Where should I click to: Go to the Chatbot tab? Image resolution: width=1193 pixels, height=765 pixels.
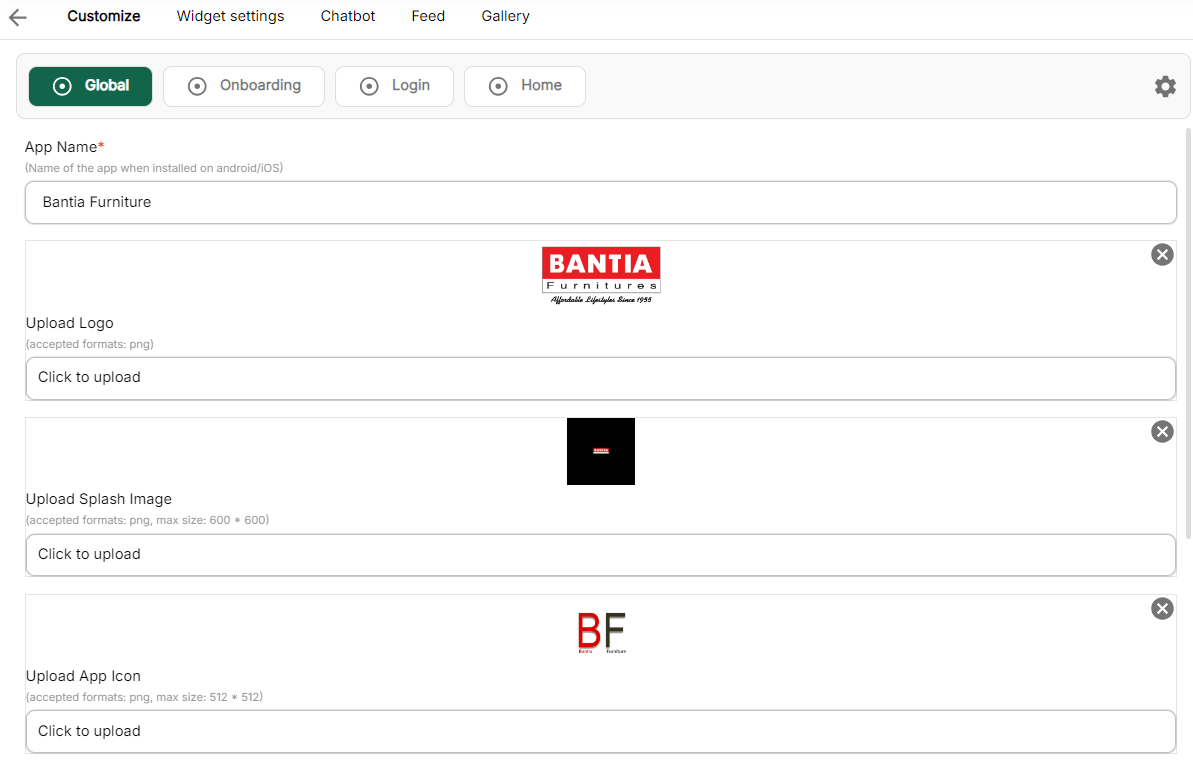click(x=348, y=16)
